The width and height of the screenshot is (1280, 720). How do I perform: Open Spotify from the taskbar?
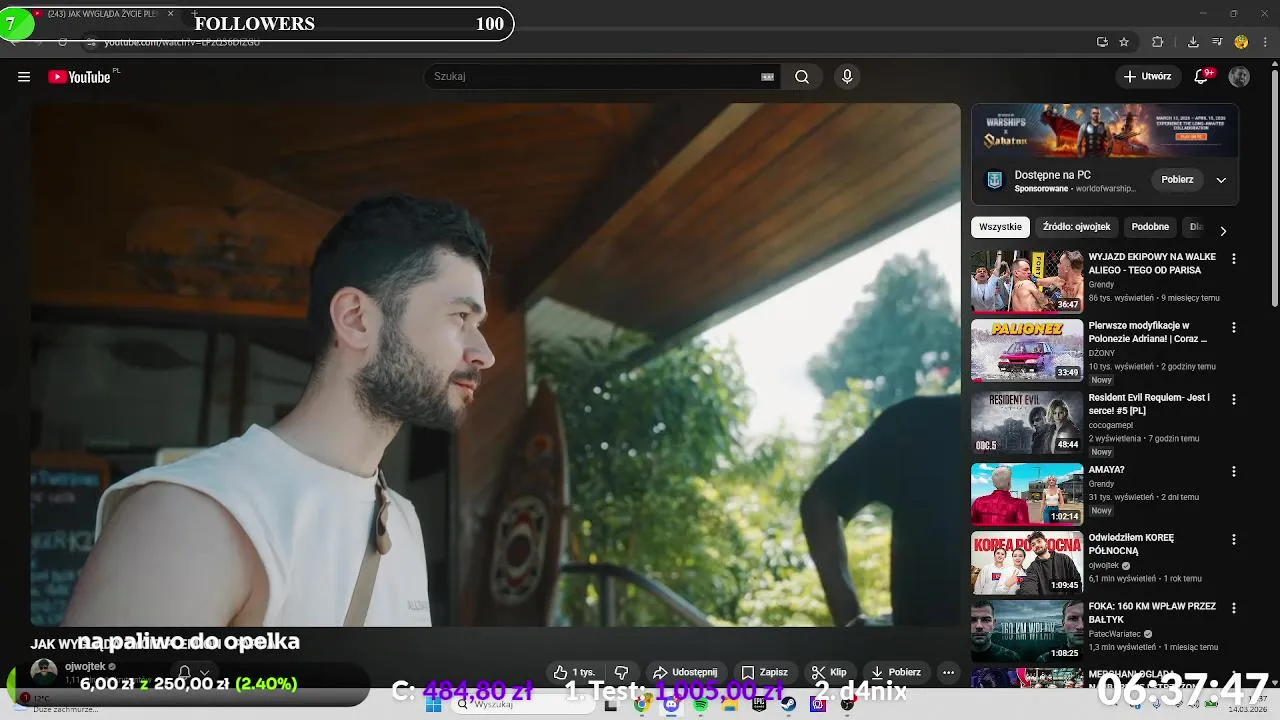pos(700,704)
